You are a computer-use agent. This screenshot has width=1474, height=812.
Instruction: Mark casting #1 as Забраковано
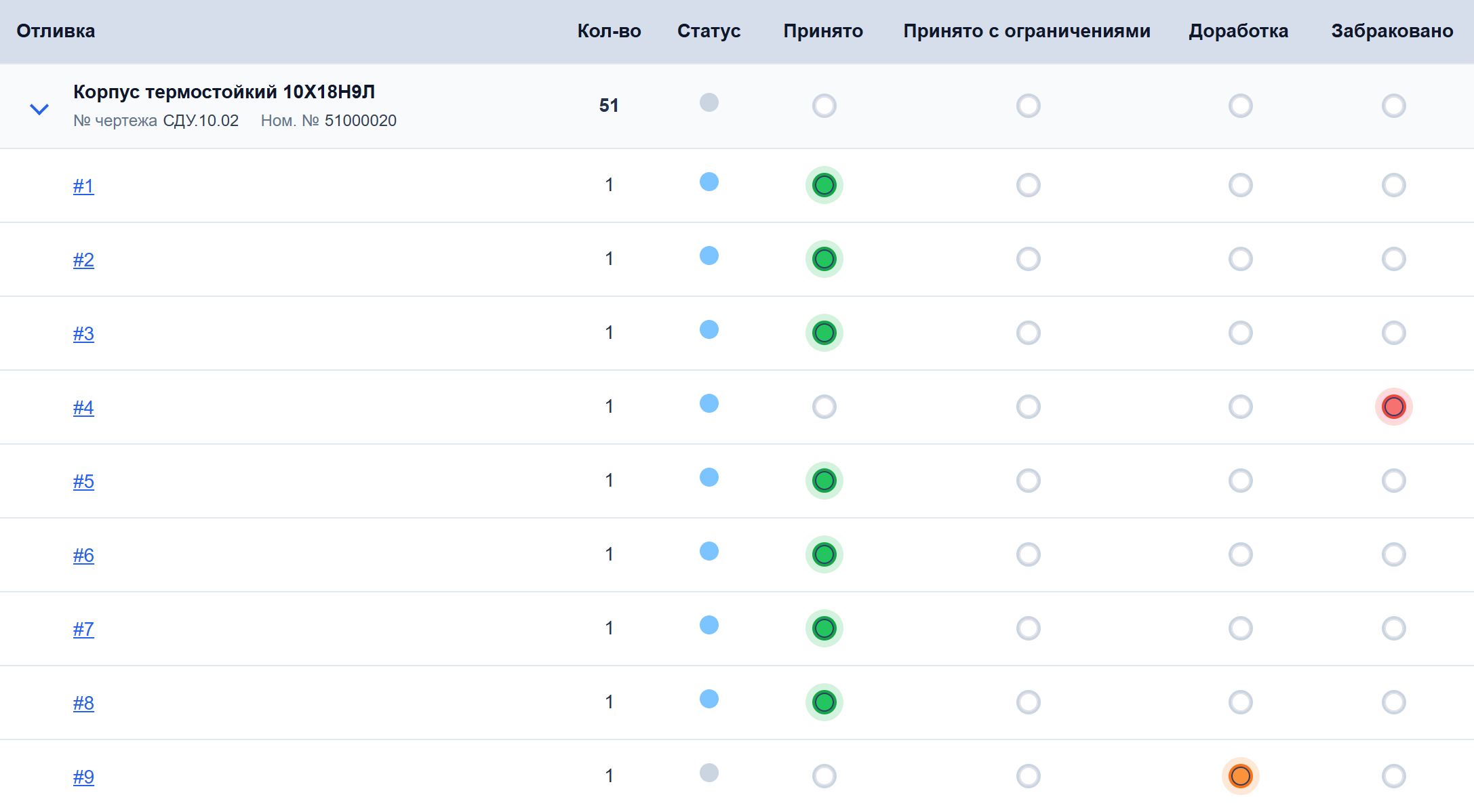click(1394, 185)
